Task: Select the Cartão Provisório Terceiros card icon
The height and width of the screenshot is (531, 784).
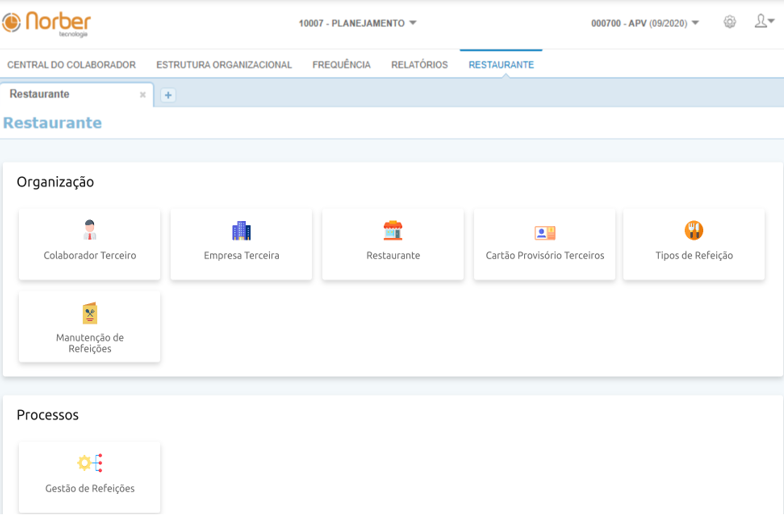Action: pyautogui.click(x=545, y=232)
